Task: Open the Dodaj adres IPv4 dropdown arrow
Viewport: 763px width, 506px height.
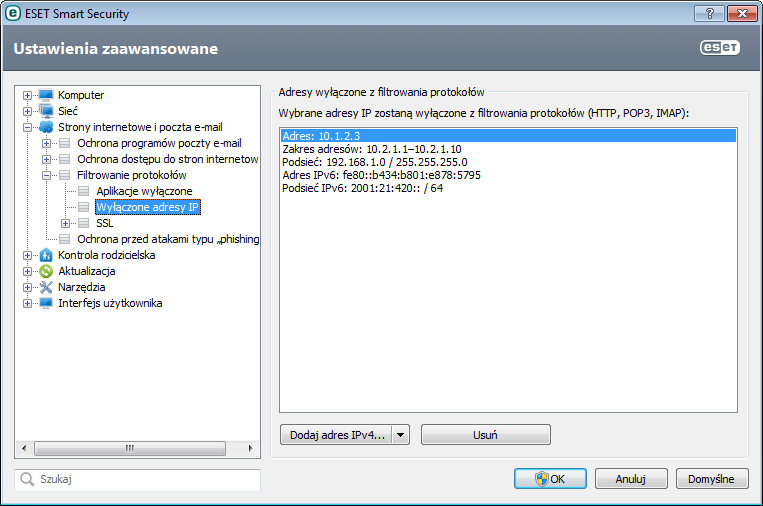Action: click(x=400, y=435)
